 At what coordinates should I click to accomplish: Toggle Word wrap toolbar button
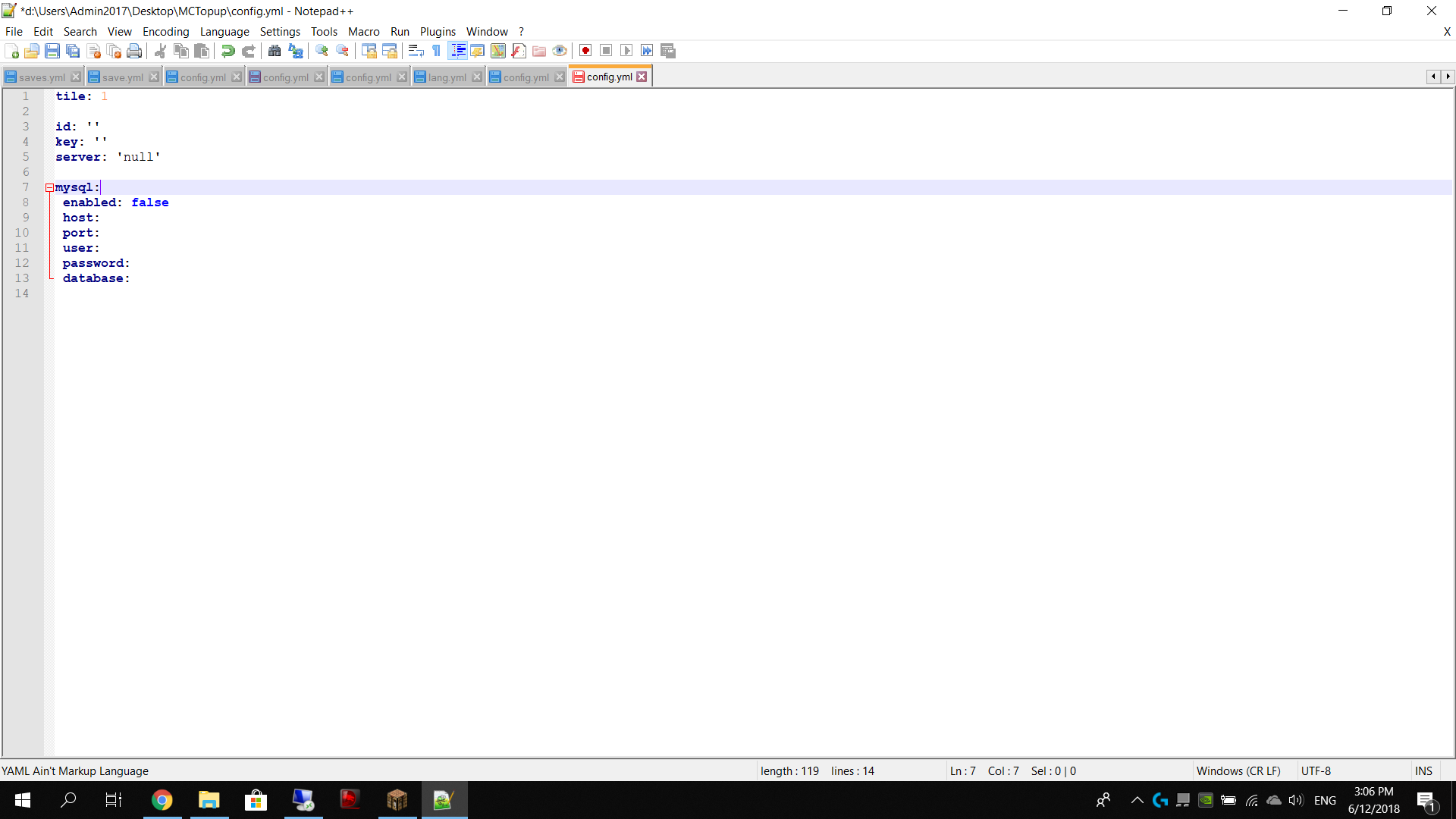coord(416,51)
